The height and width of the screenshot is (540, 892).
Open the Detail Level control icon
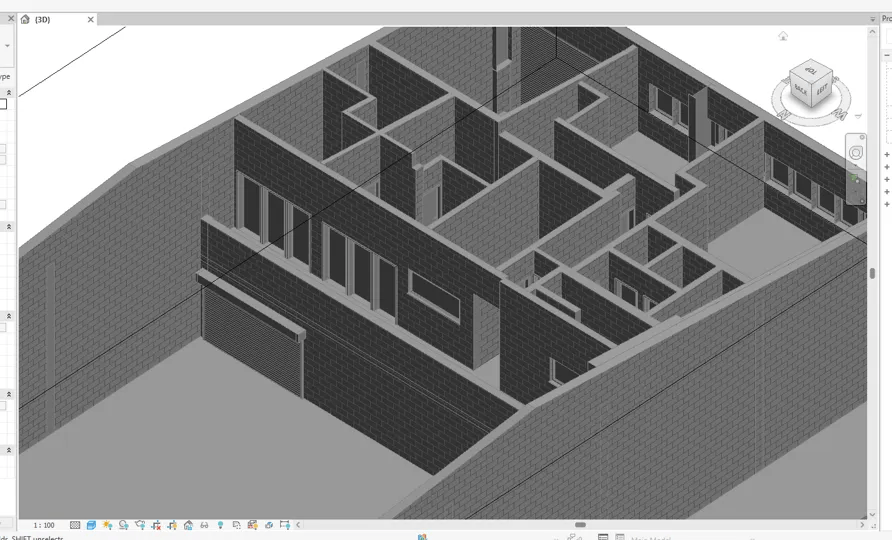click(x=75, y=525)
